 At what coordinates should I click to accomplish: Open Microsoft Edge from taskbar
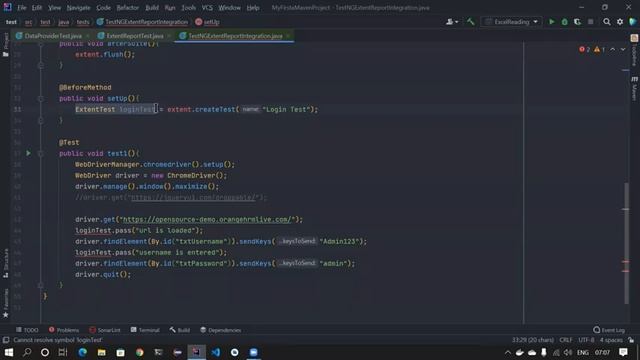click(82, 352)
